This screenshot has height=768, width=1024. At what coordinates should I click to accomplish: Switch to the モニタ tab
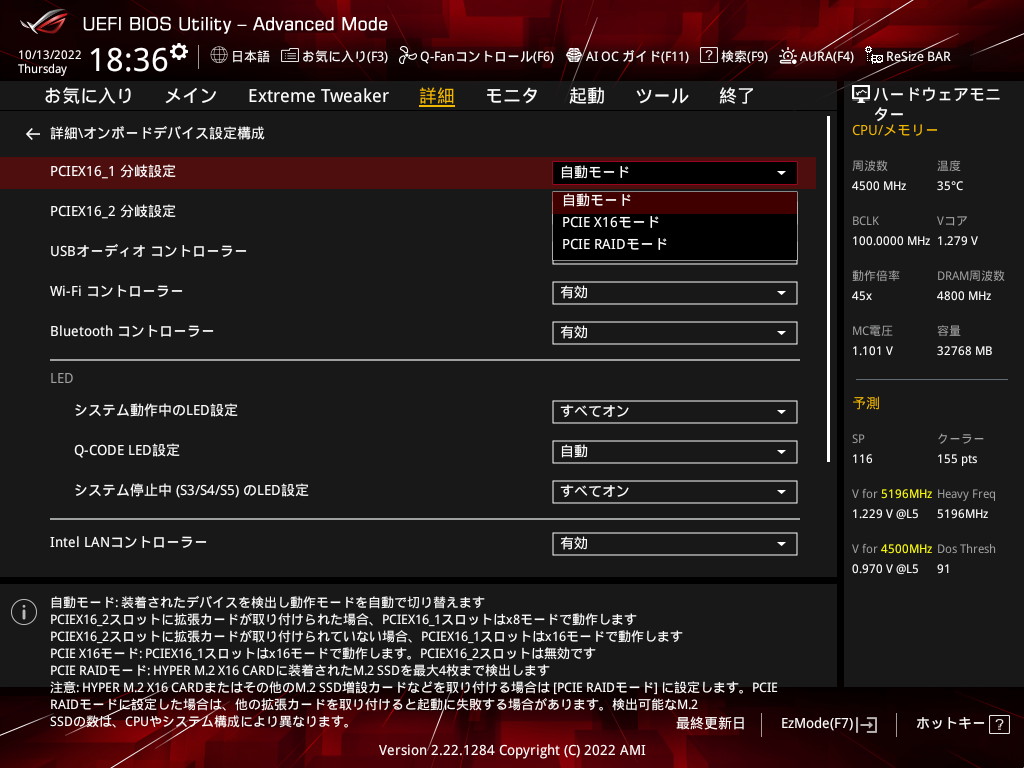pyautogui.click(x=511, y=96)
